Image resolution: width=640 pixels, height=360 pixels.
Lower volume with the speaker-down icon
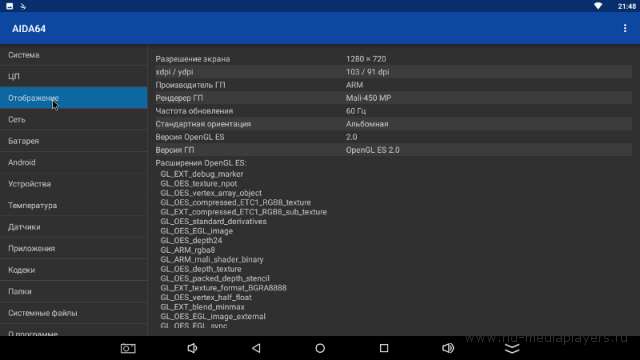pyautogui.click(x=192, y=348)
